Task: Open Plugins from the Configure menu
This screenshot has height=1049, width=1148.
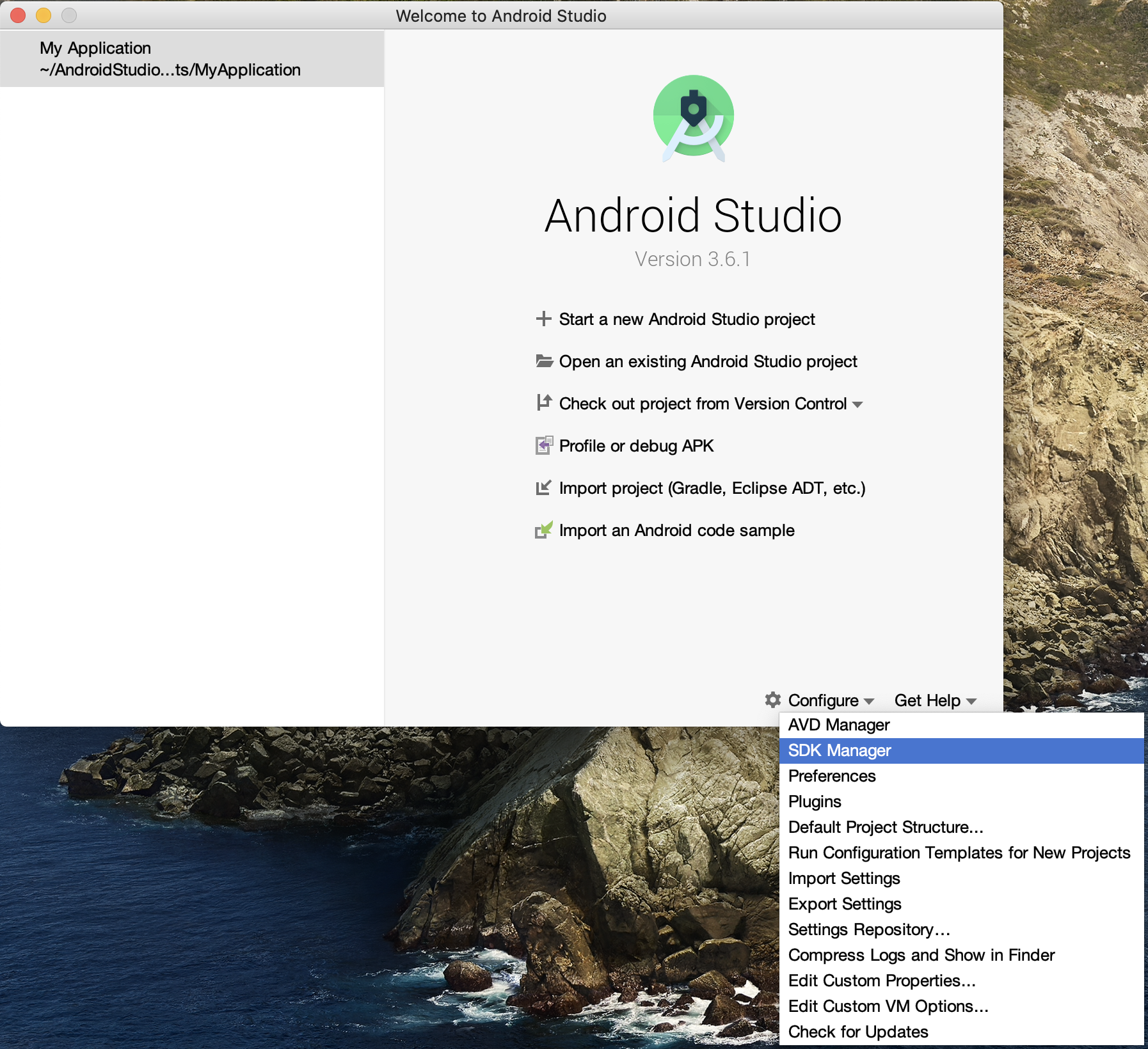Action: click(x=961, y=801)
